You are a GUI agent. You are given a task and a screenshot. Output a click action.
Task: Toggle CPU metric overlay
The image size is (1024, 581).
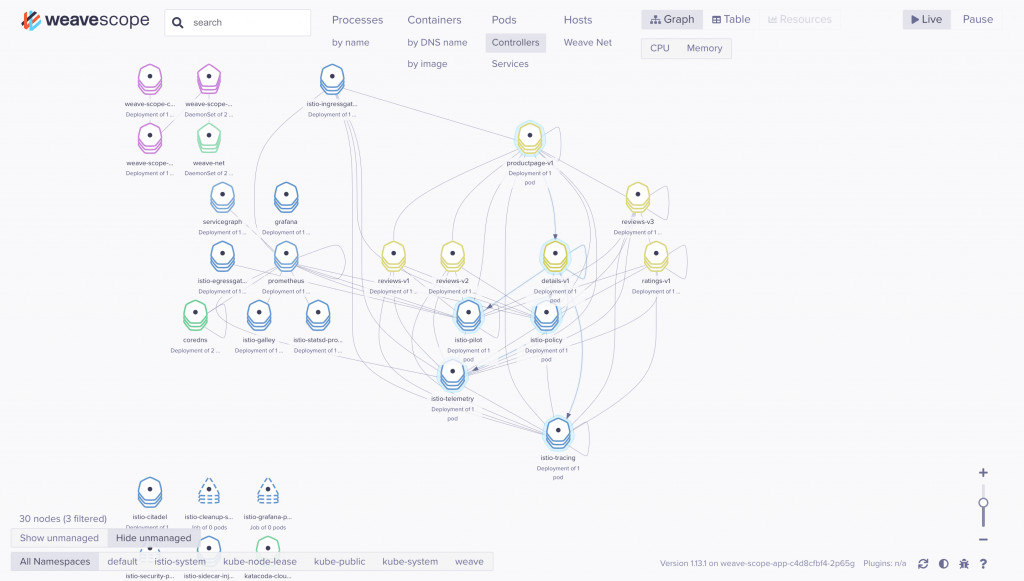[x=660, y=48]
